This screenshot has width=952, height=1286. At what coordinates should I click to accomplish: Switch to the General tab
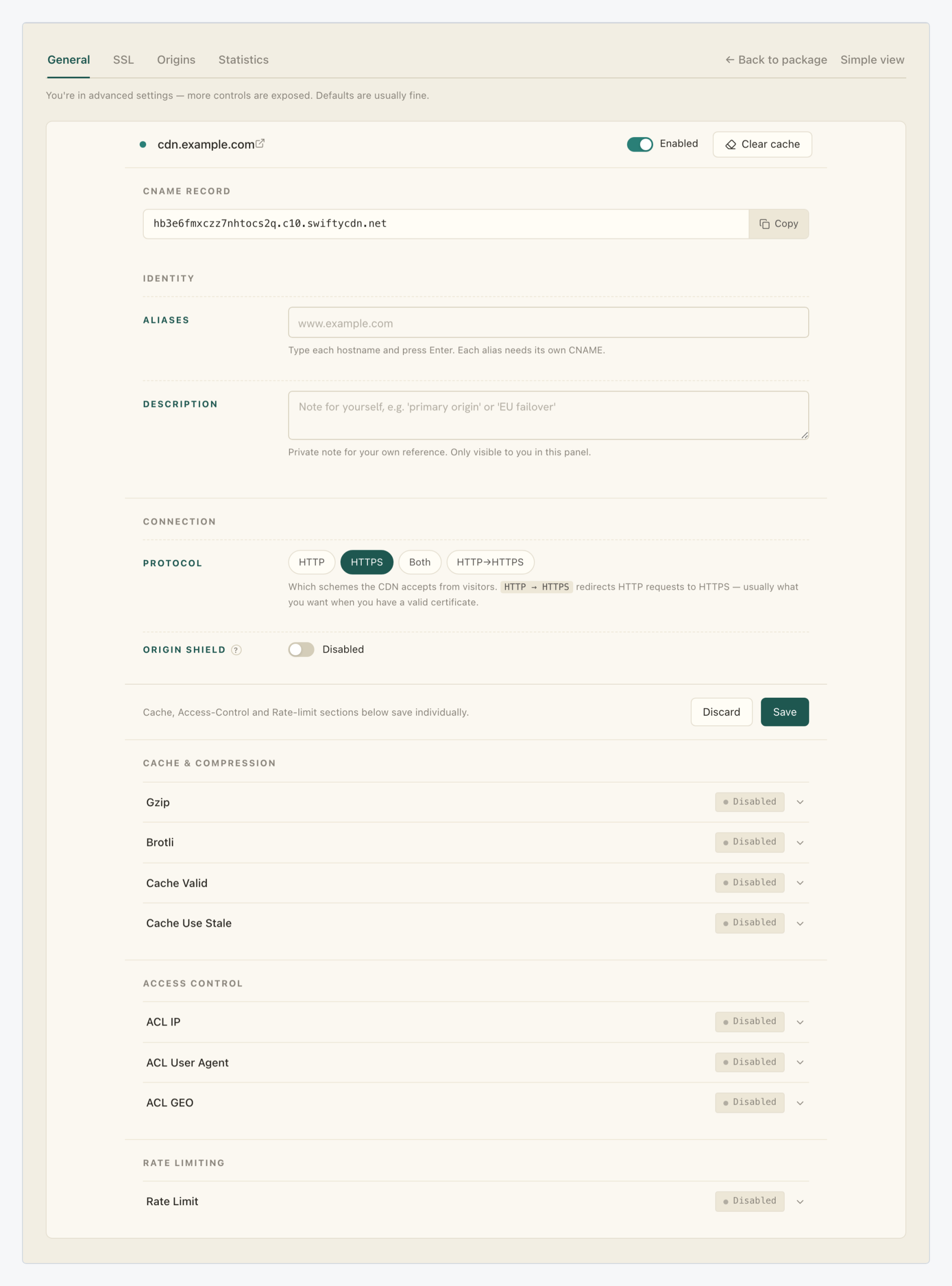pyautogui.click(x=69, y=60)
